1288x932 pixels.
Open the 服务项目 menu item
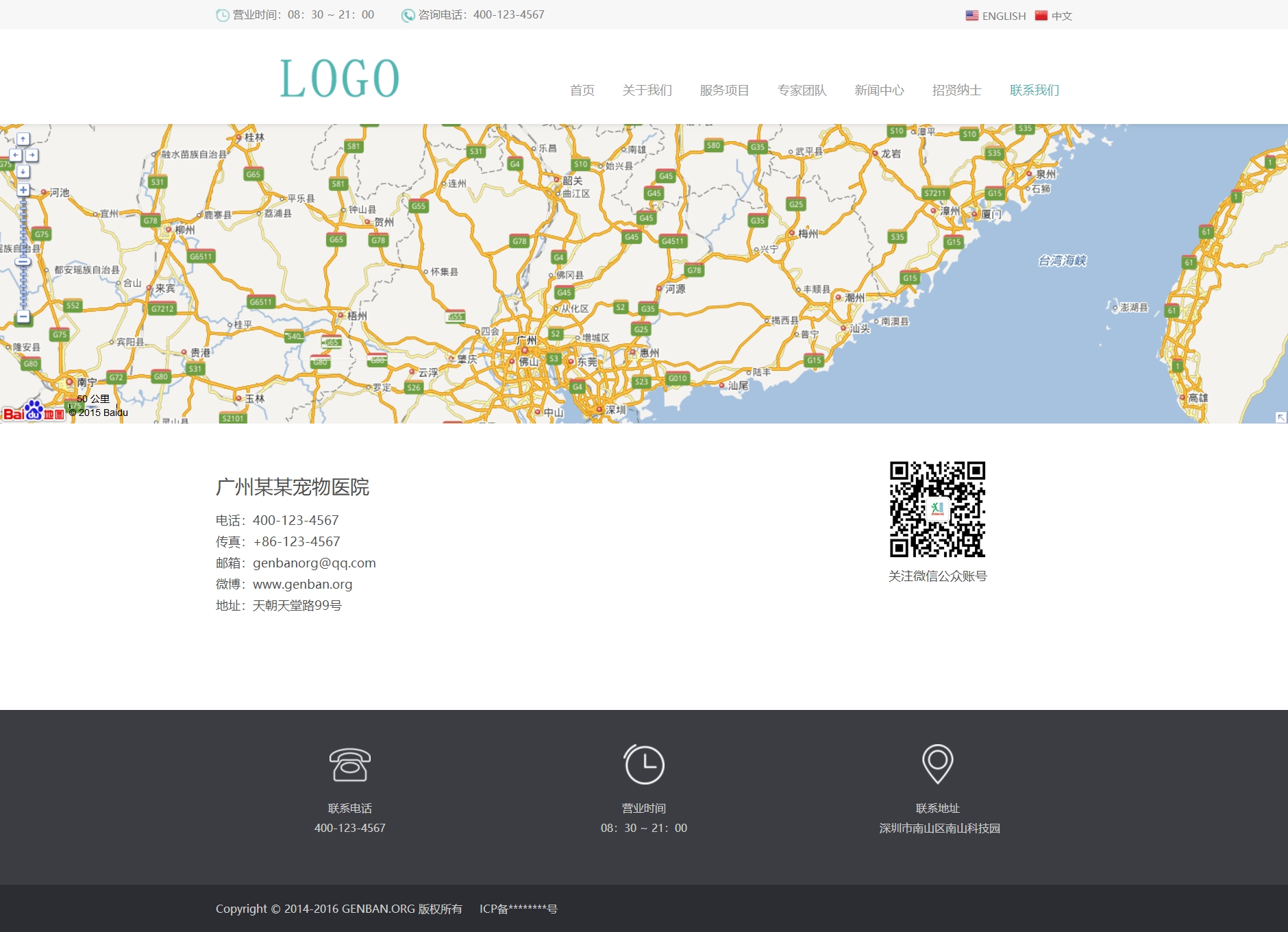tap(724, 90)
